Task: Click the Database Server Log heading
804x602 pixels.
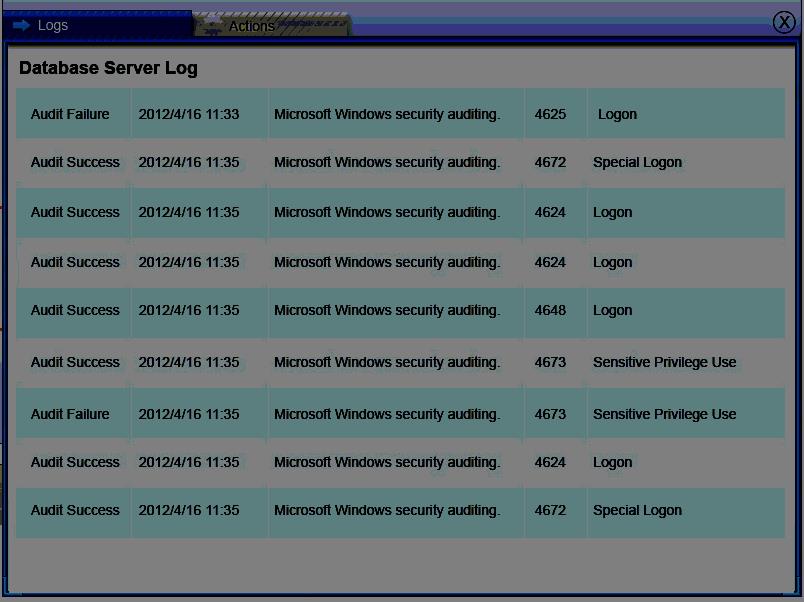Action: click(x=108, y=68)
